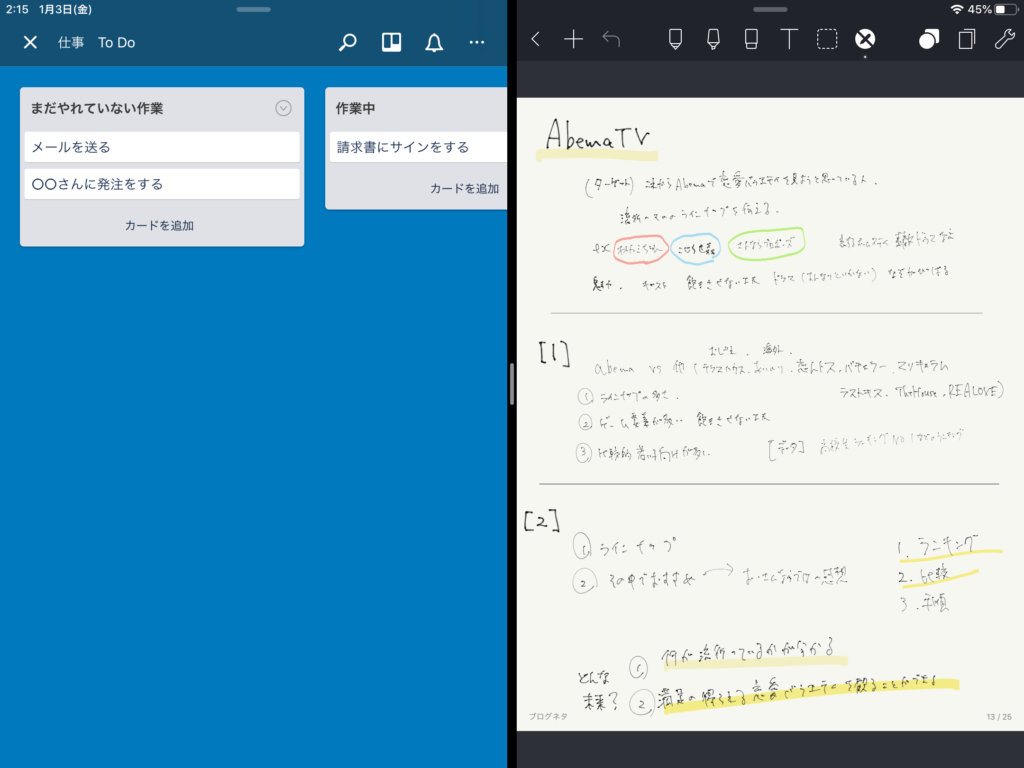Screen dimensions: 1024x768
Task: Open the 請求書にサインをする card
Action: 418,147
